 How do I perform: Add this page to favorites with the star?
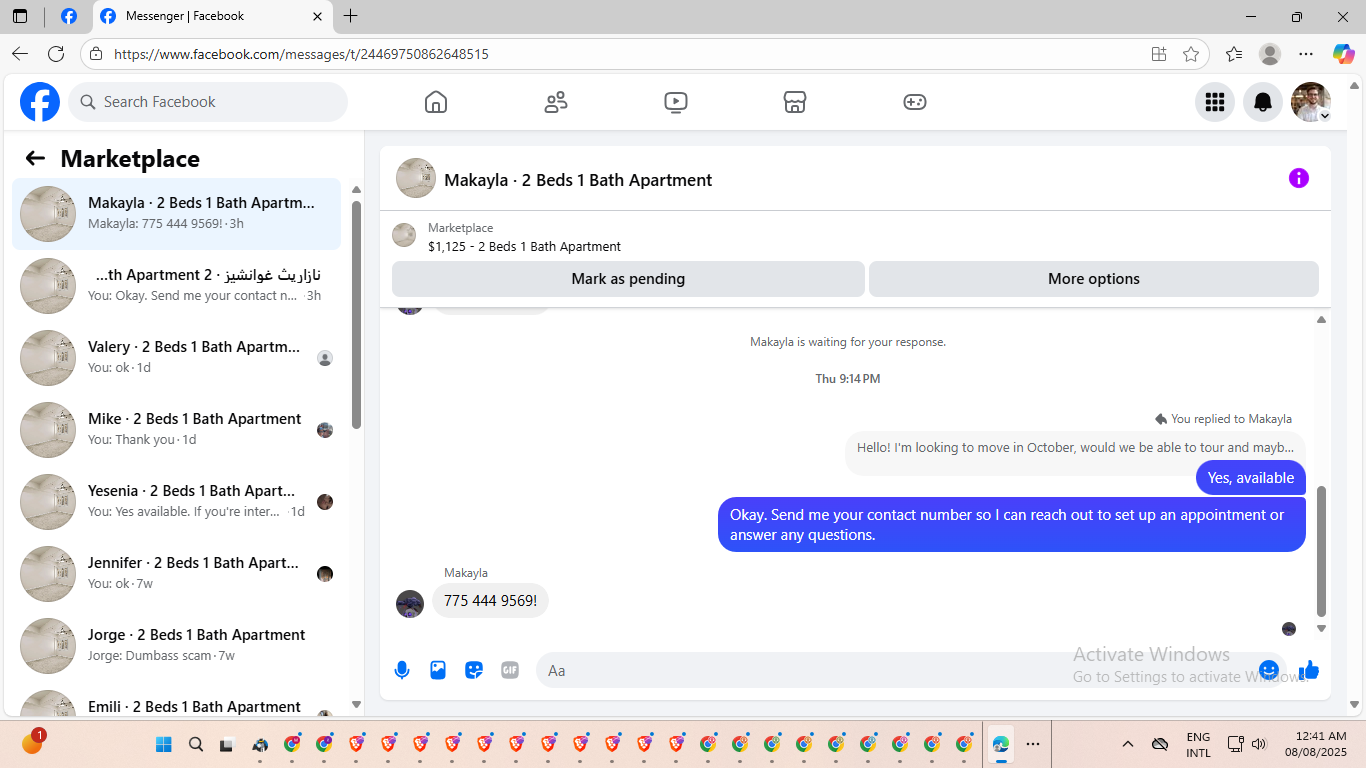[1191, 54]
